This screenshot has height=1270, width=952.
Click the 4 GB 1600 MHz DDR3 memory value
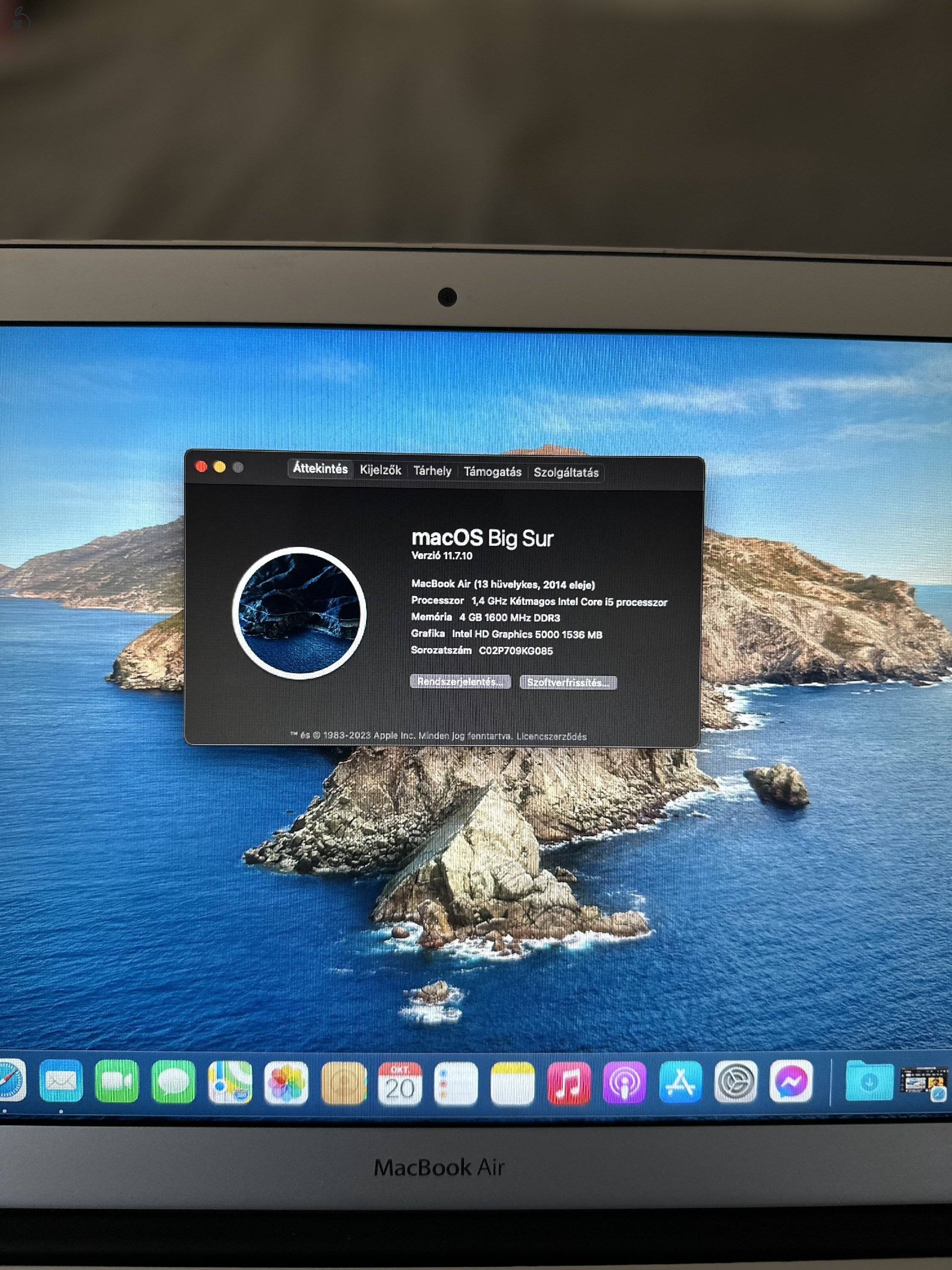click(509, 618)
